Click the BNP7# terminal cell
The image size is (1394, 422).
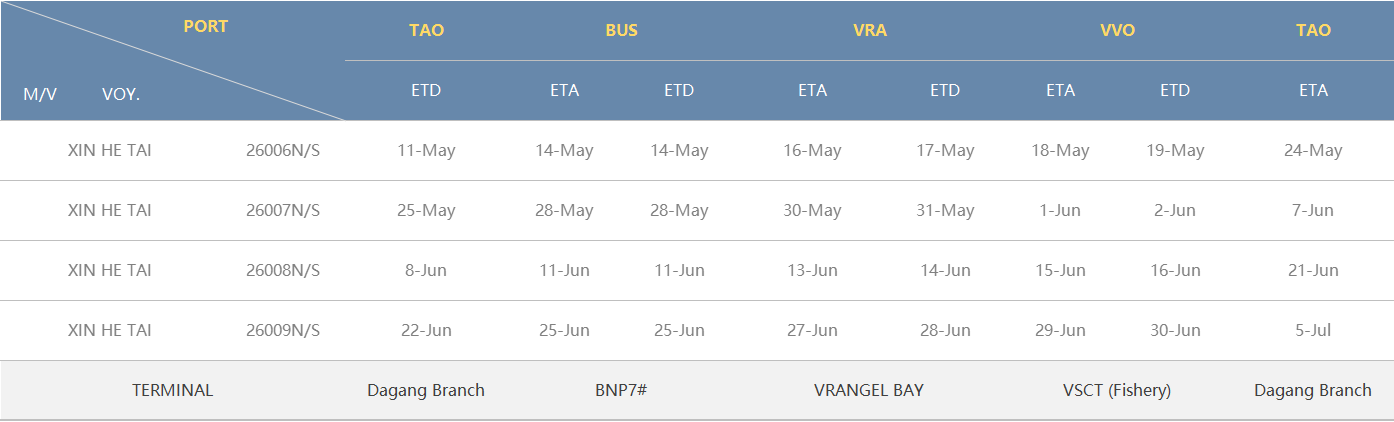pyautogui.click(x=621, y=391)
